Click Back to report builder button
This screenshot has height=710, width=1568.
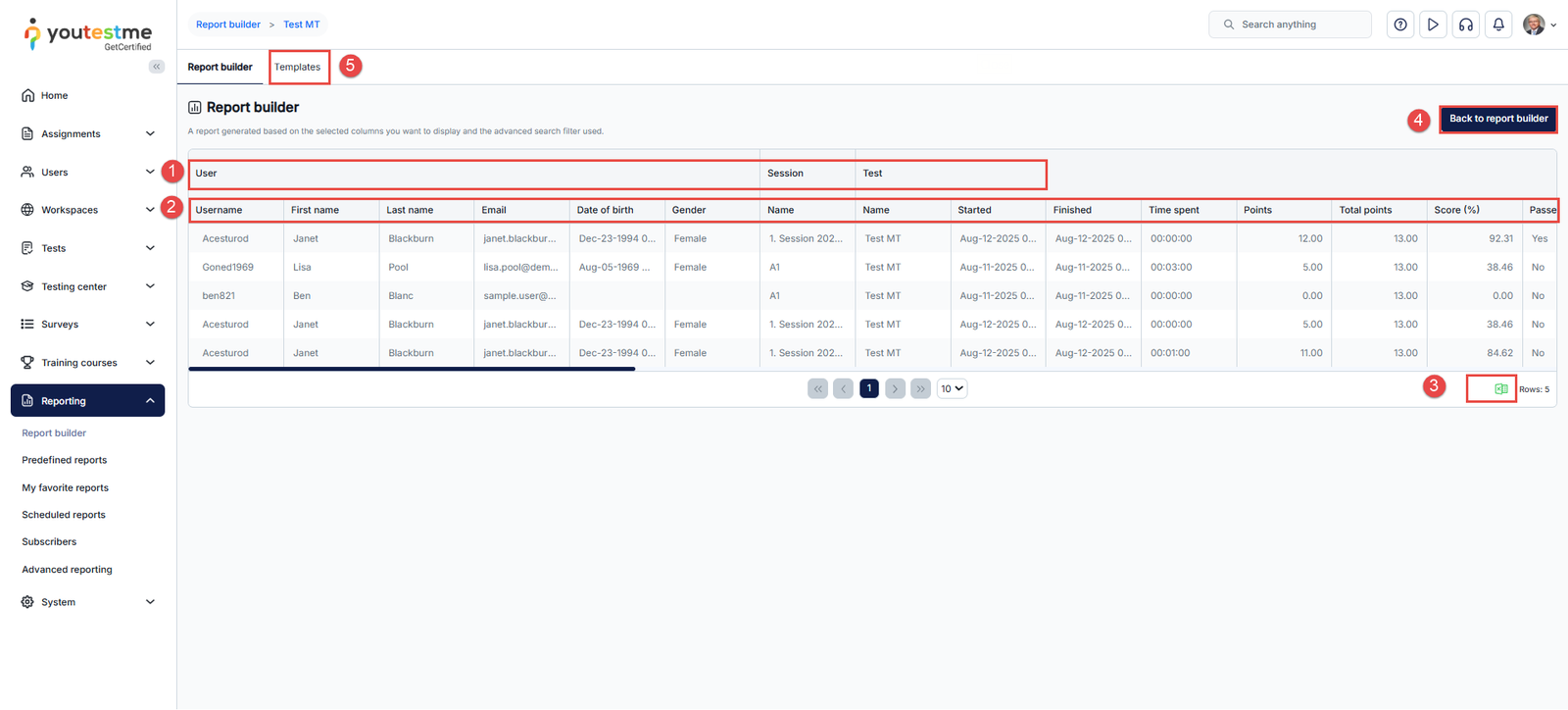click(x=1497, y=119)
